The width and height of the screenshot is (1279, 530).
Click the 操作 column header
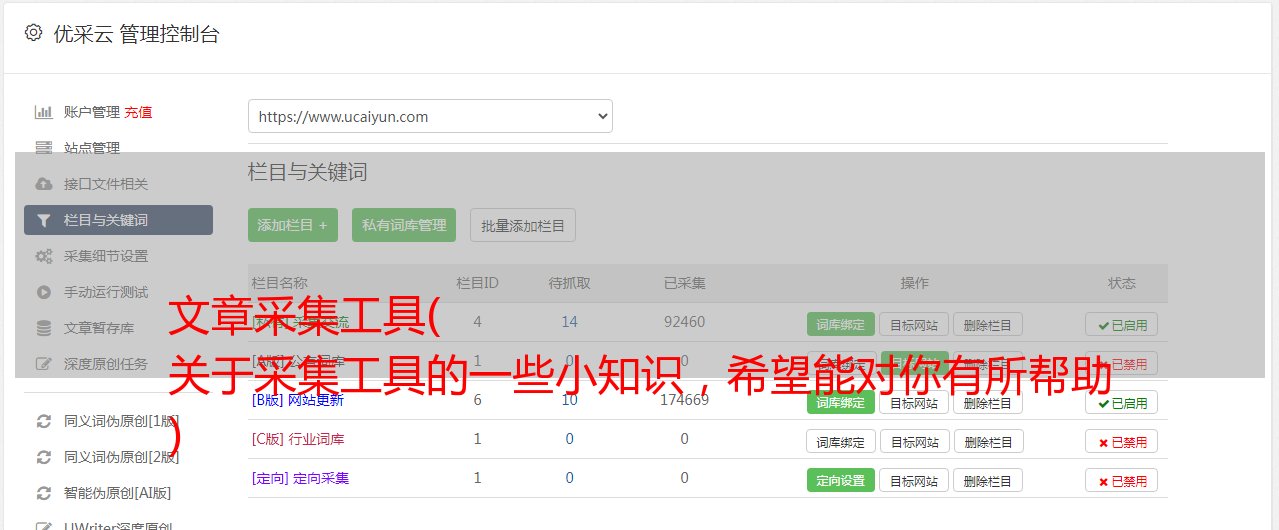click(915, 283)
